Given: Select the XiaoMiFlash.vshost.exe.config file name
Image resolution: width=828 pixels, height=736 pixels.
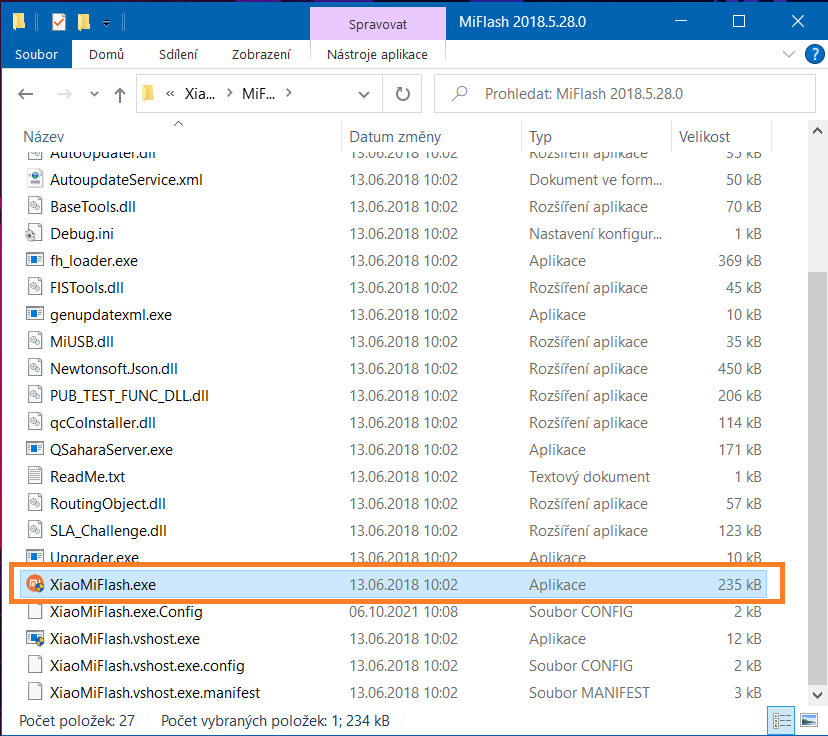Looking at the screenshot, I should coord(147,665).
